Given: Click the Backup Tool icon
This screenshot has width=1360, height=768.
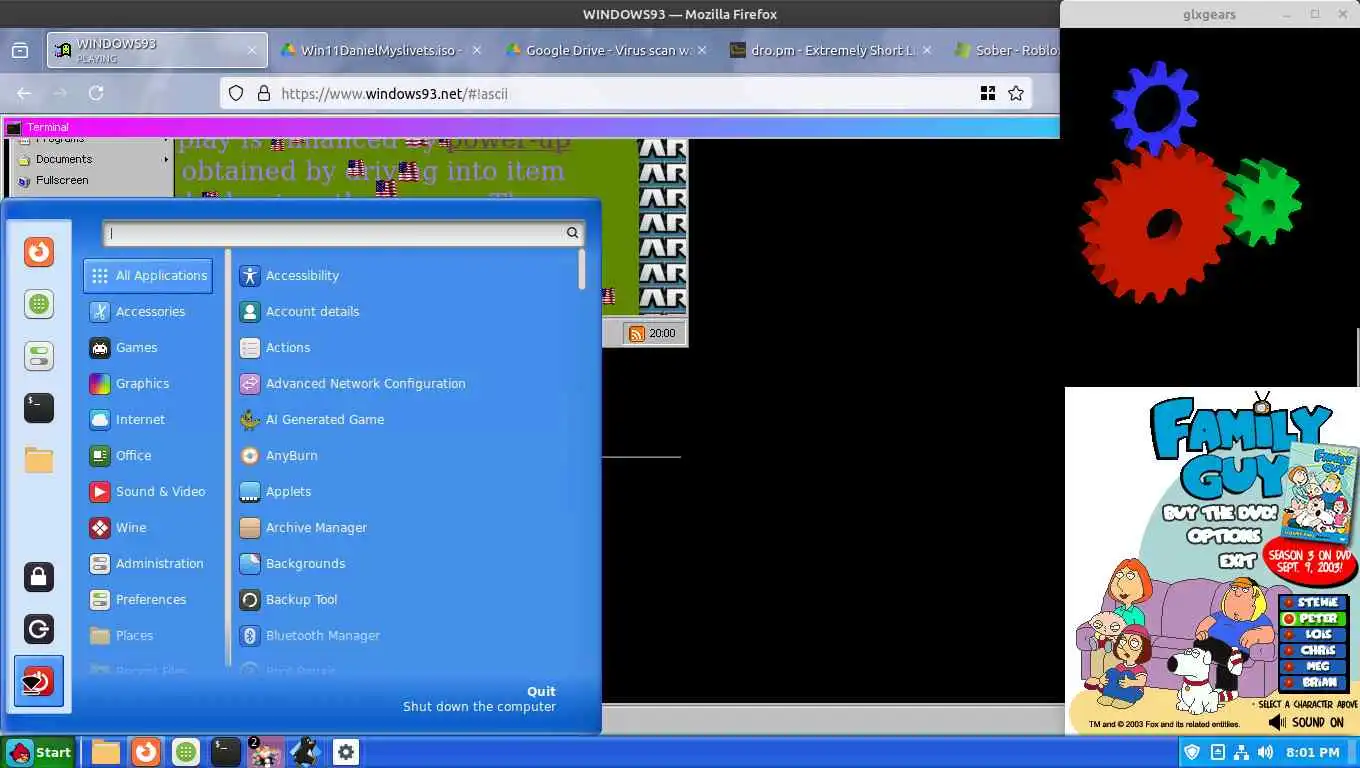Looking at the screenshot, I should coord(250,600).
